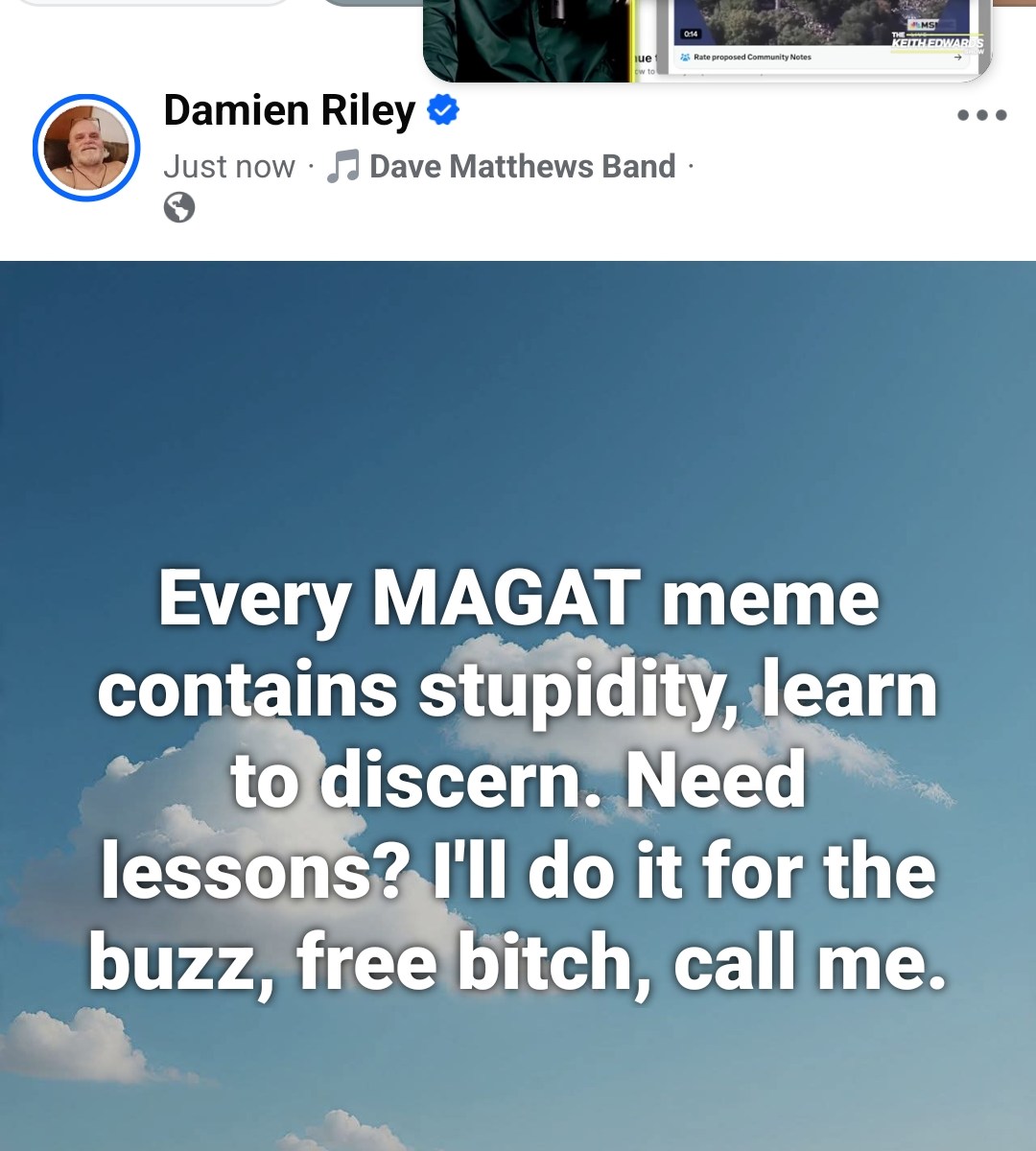Open the Damien Riley profile name link
Image resolution: width=1036 pixels, height=1151 pixels.
(x=290, y=110)
